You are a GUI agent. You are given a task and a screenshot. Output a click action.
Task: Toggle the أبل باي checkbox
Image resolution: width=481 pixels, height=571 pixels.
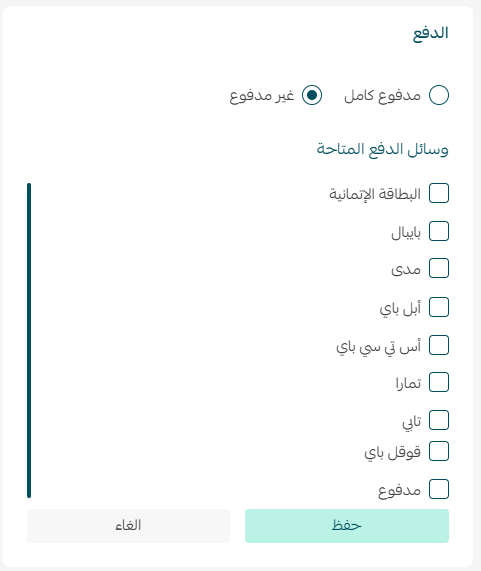click(x=439, y=307)
